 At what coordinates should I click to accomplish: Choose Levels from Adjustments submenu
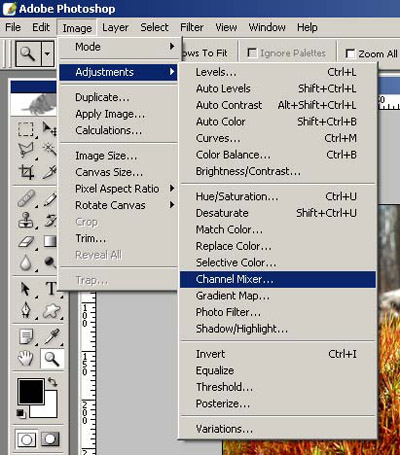pyautogui.click(x=277, y=72)
